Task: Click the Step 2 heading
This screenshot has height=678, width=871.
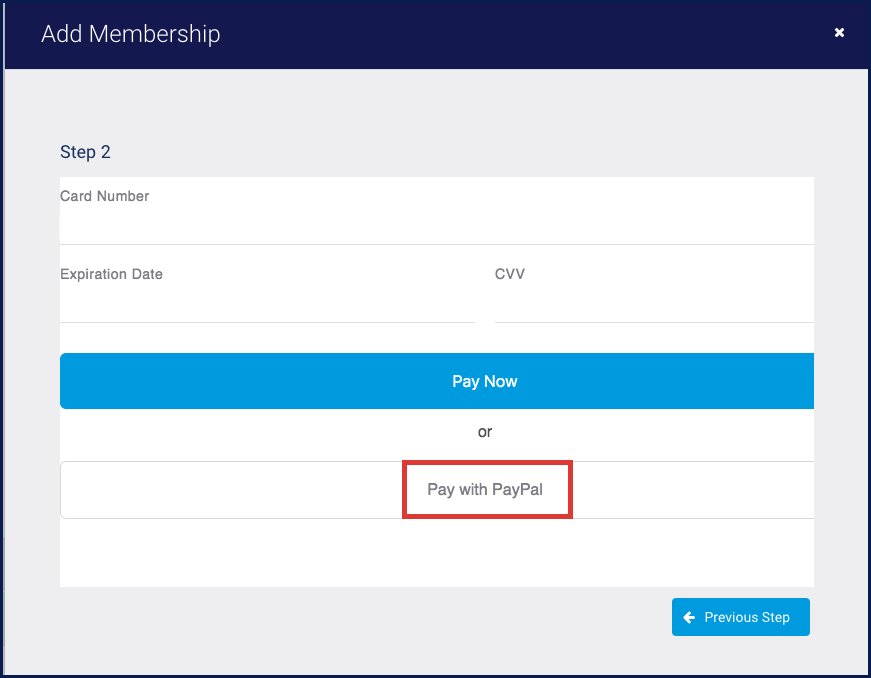Action: [85, 152]
